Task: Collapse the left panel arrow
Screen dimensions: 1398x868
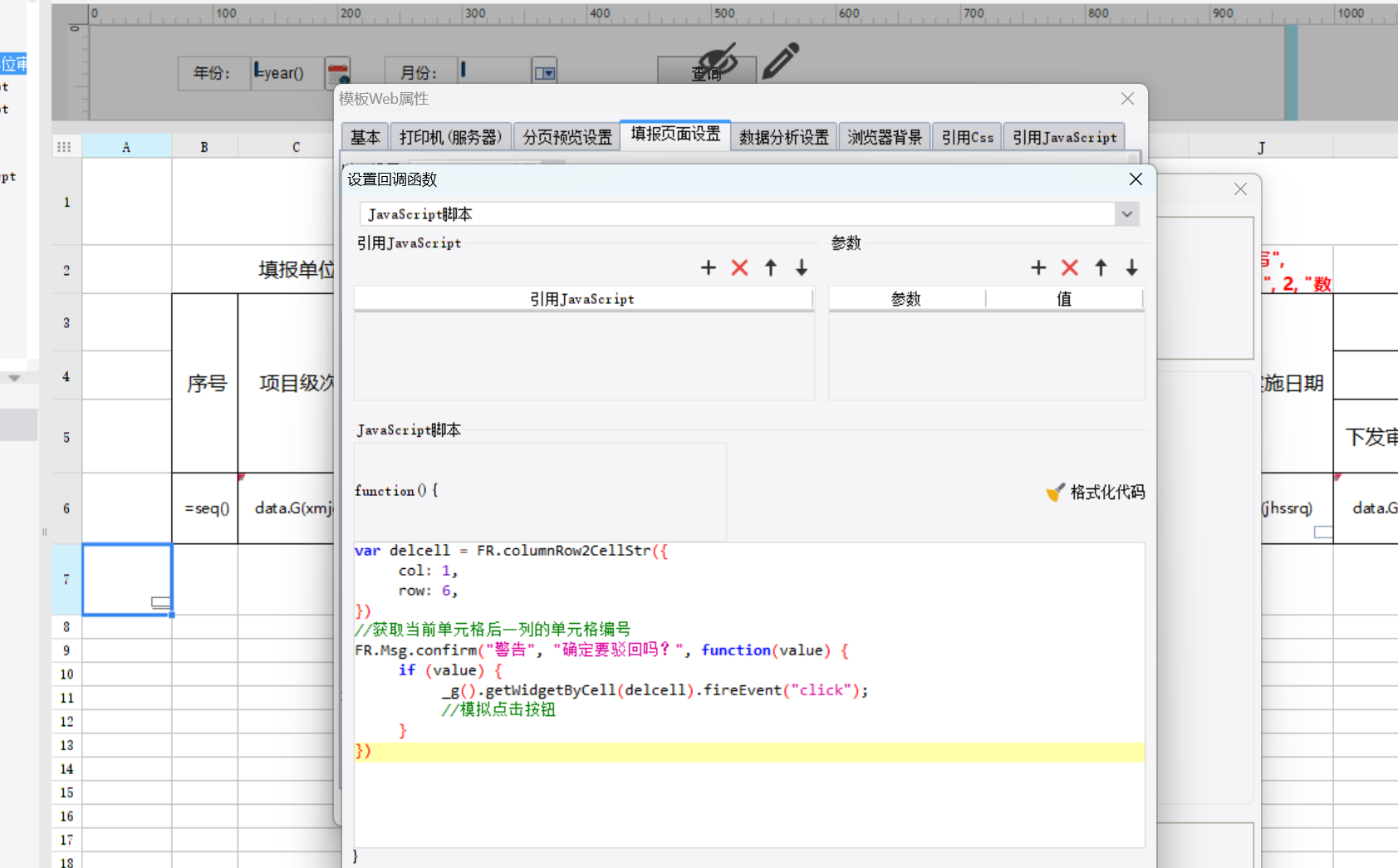Action: tap(14, 377)
